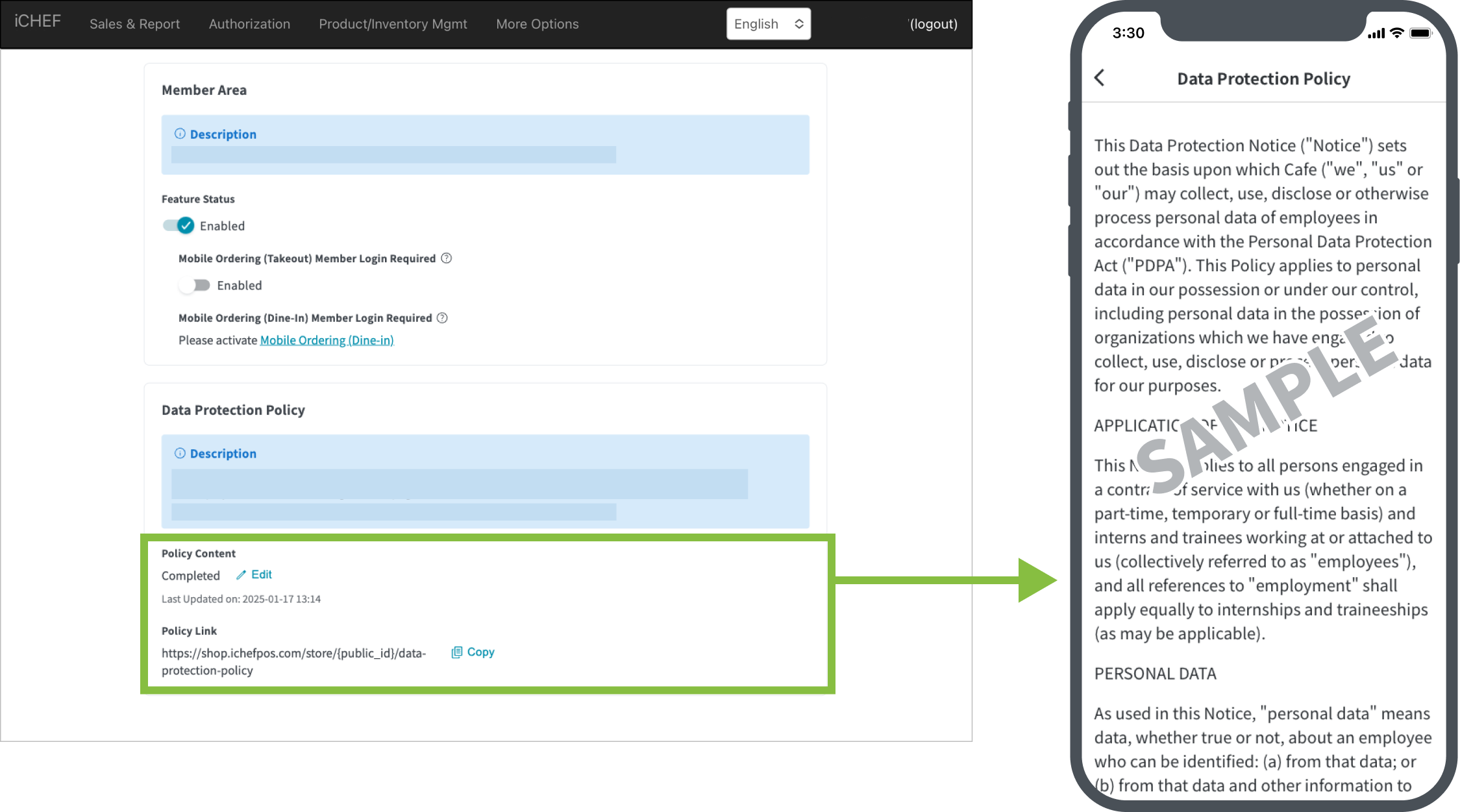
Task: Expand the Sales & Report menu
Action: (134, 24)
